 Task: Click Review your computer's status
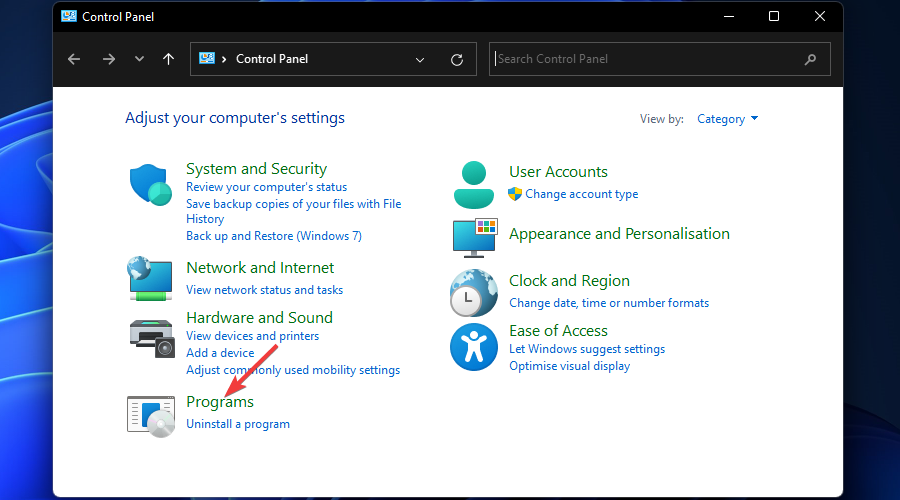pos(266,187)
